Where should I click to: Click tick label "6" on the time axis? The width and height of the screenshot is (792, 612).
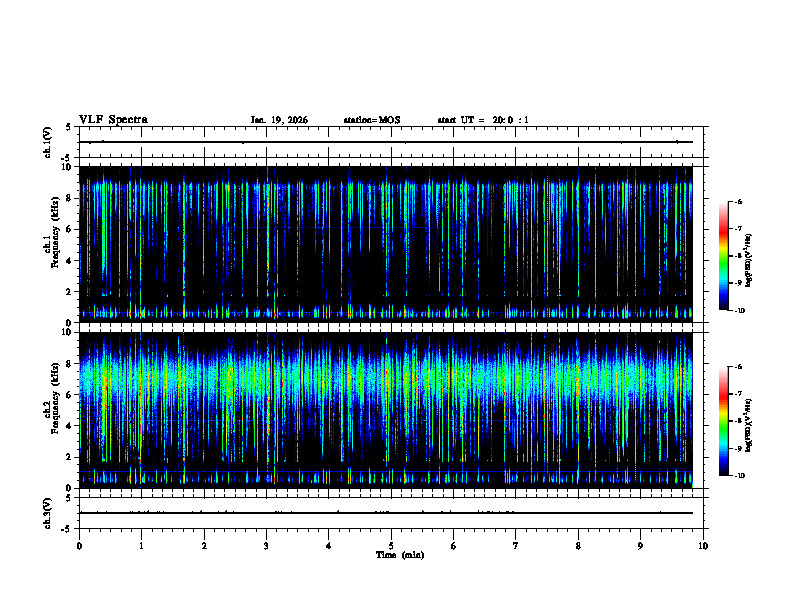(454, 546)
